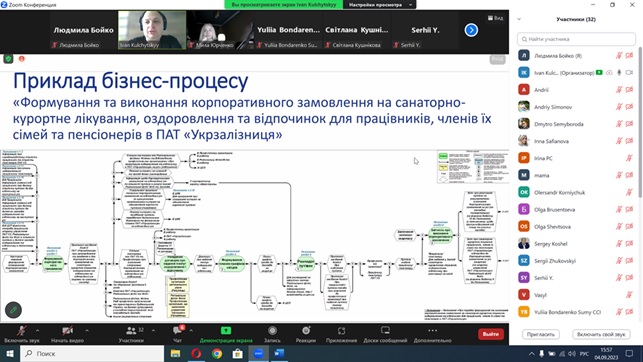Start recording with the Запись button
This screenshot has height=362, width=643.
[272, 334]
